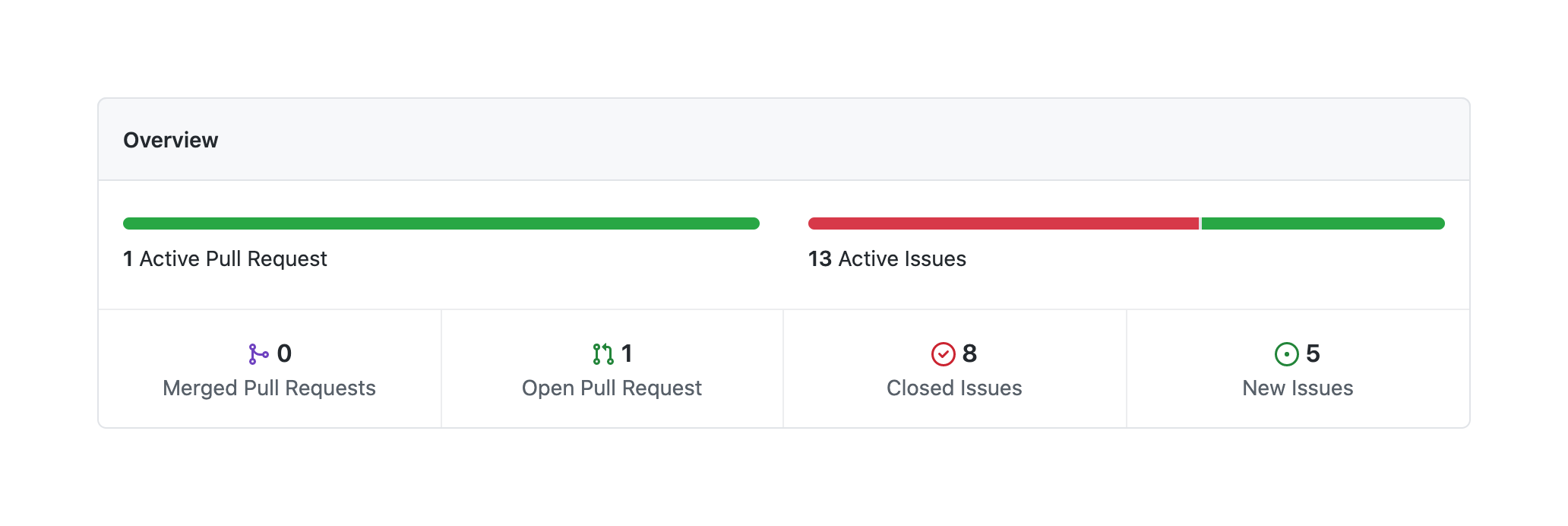Click the Active Issues text

click(x=902, y=259)
